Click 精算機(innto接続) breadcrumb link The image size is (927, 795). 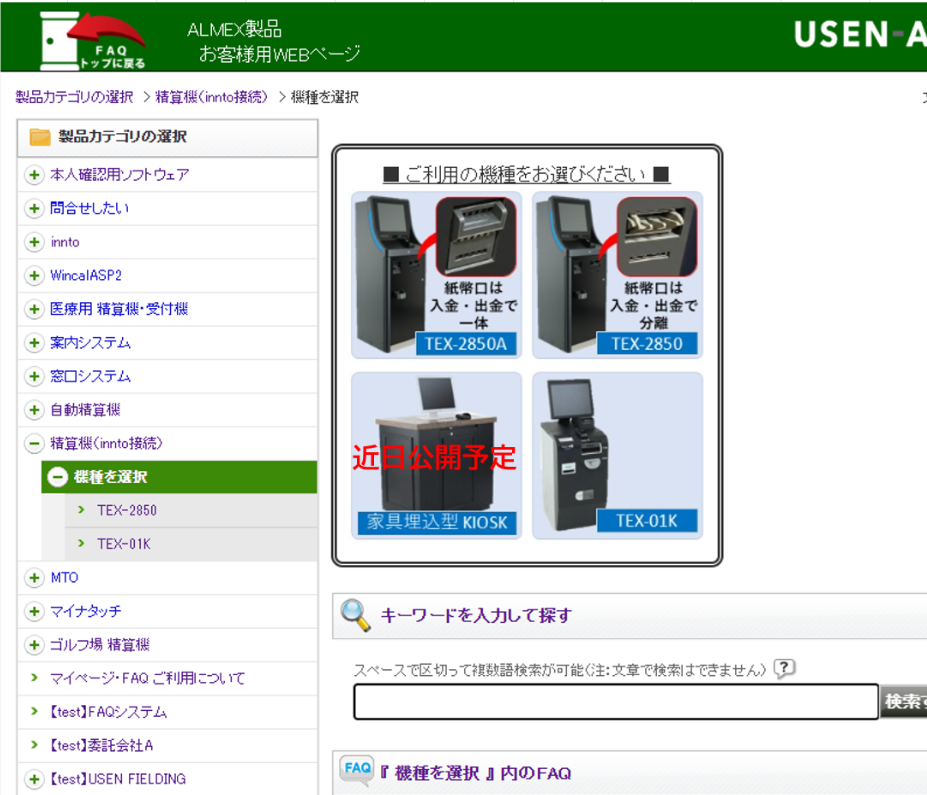[x=212, y=97]
